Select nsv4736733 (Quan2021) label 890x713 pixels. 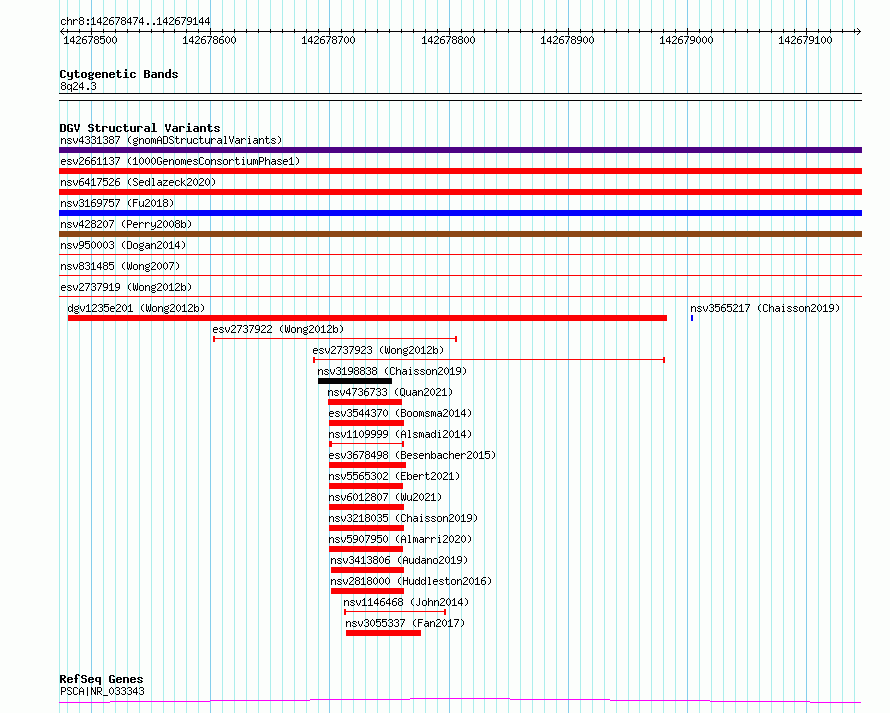(x=390, y=392)
